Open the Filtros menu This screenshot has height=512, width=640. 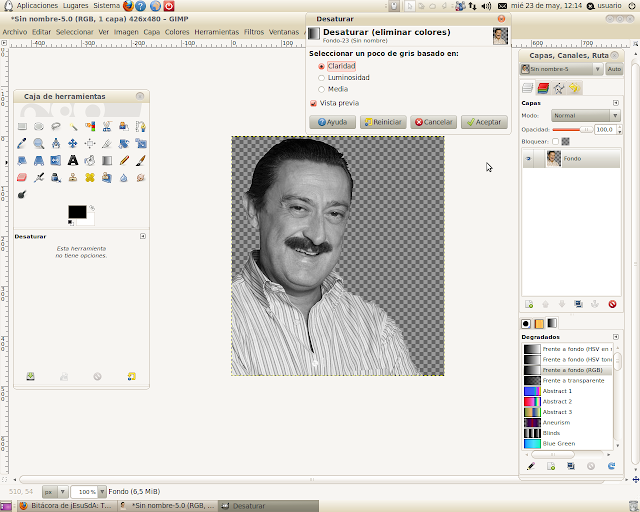click(x=253, y=32)
